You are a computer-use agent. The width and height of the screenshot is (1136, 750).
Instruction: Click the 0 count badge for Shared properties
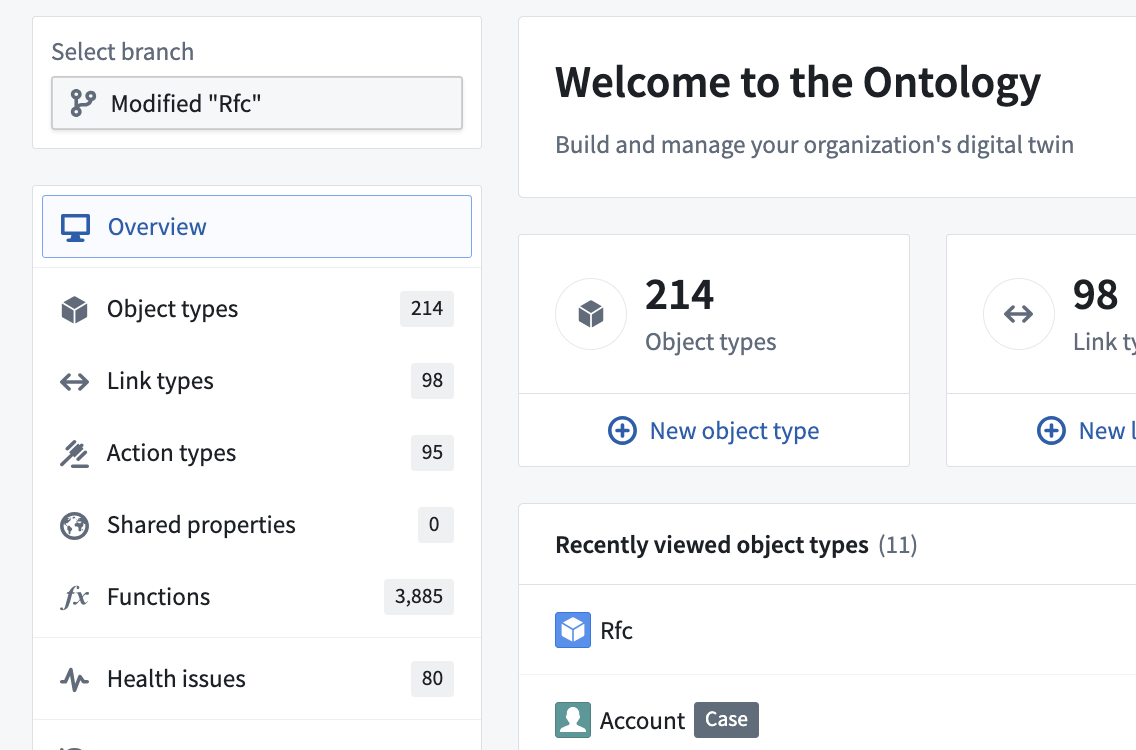coord(435,525)
